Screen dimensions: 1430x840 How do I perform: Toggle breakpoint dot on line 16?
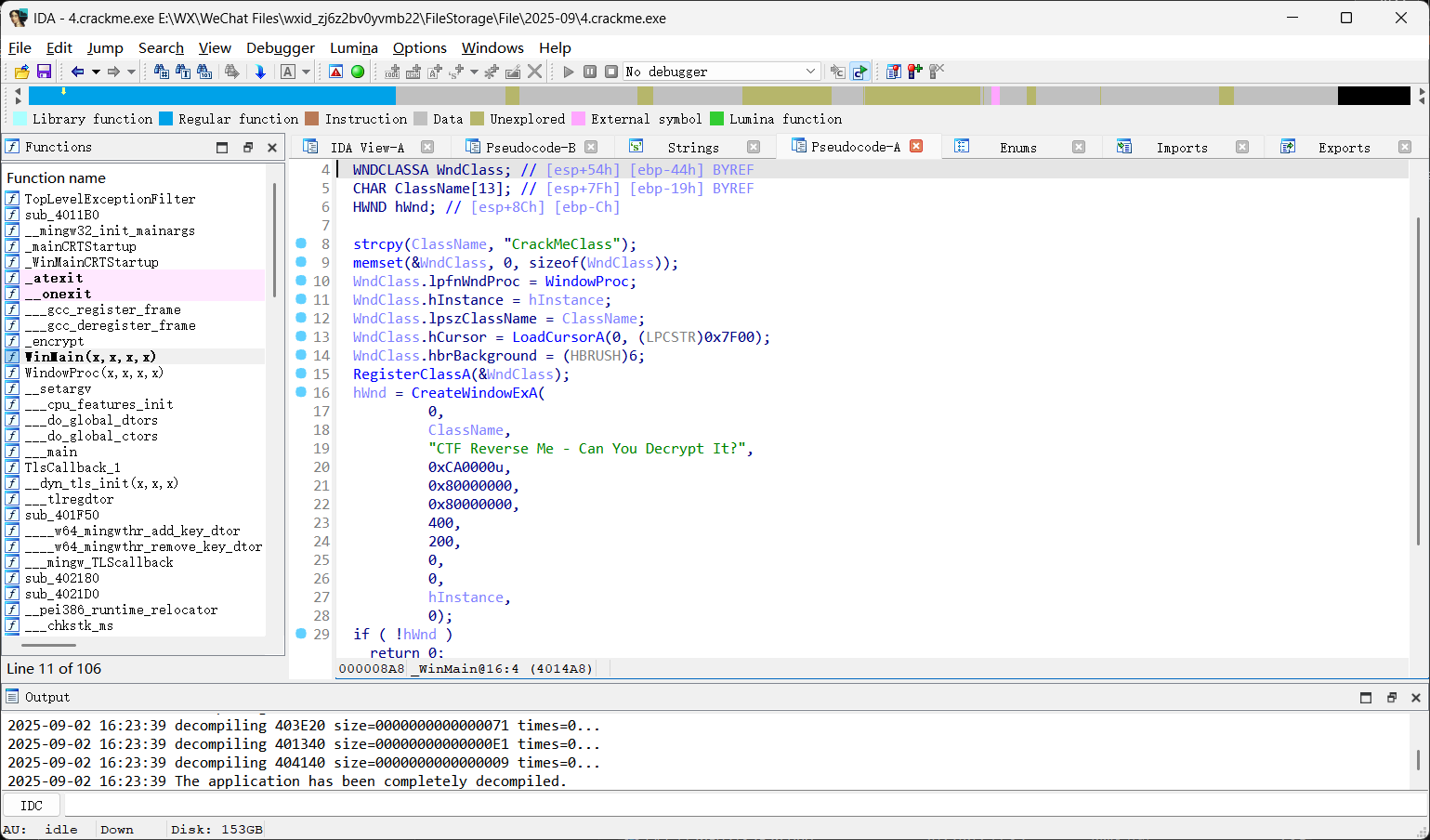[301, 392]
